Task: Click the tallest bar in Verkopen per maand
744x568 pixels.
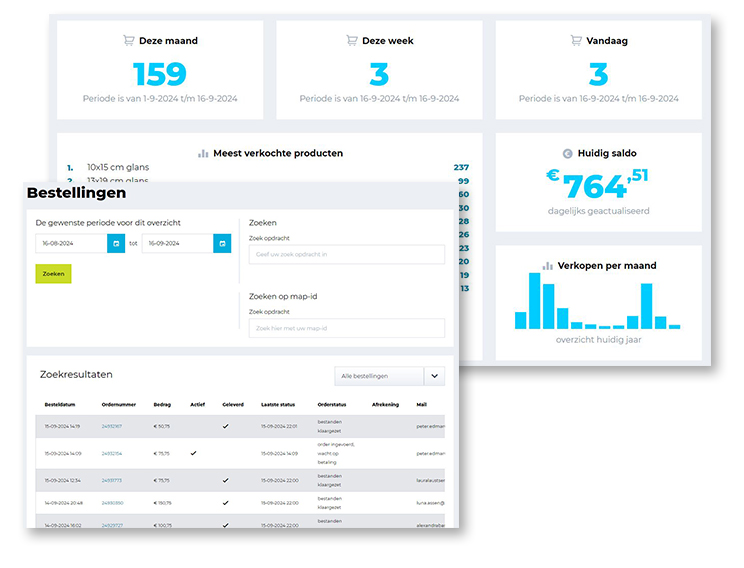Action: point(535,301)
